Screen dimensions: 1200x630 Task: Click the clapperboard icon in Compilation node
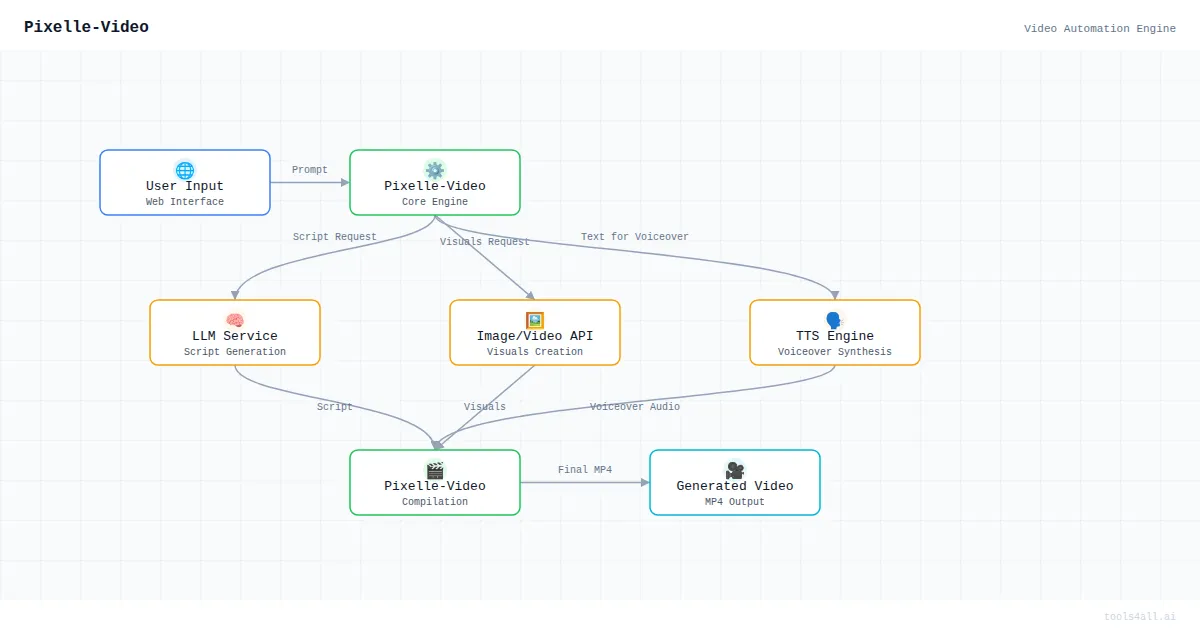tap(435, 470)
